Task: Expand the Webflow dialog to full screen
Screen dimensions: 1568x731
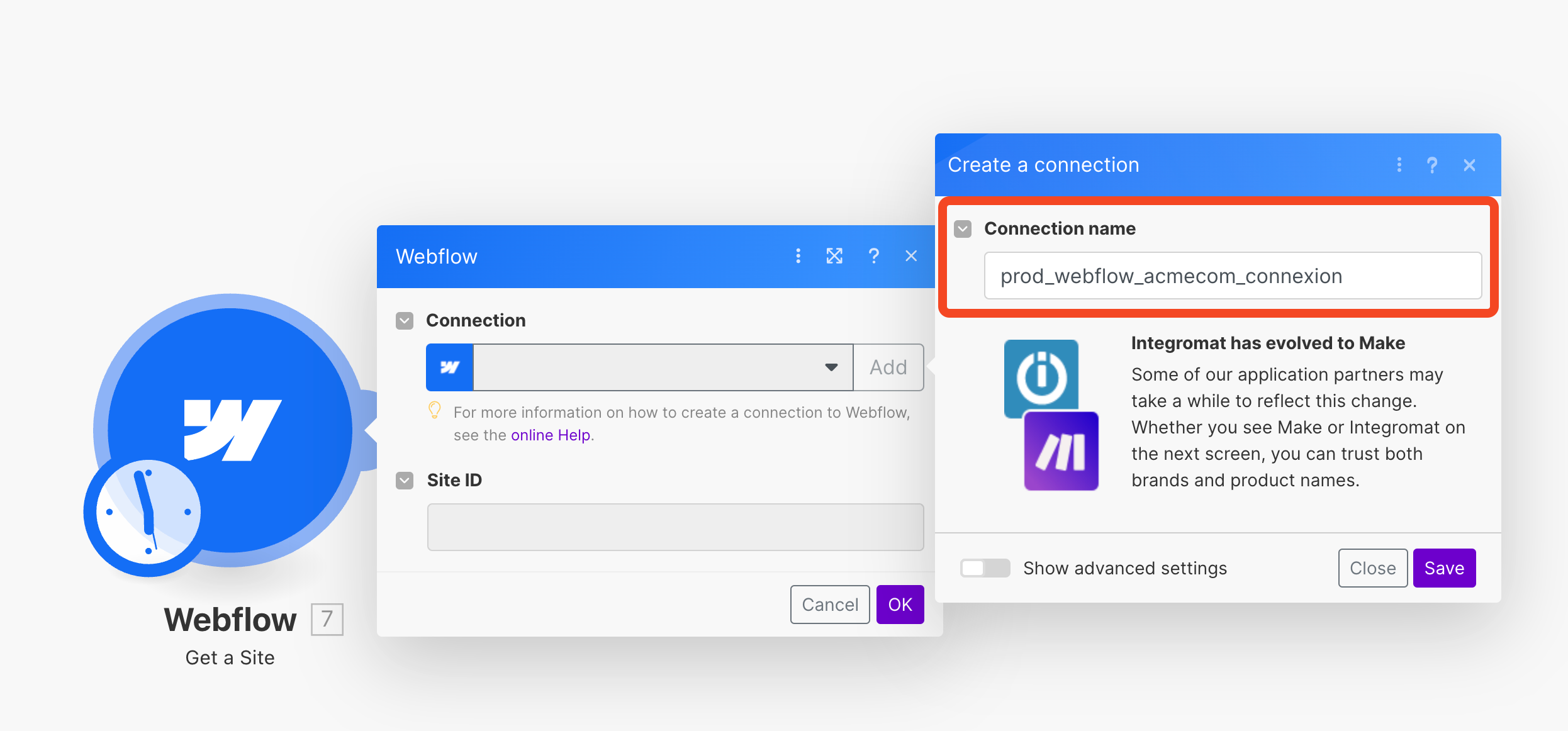Action: tap(834, 256)
